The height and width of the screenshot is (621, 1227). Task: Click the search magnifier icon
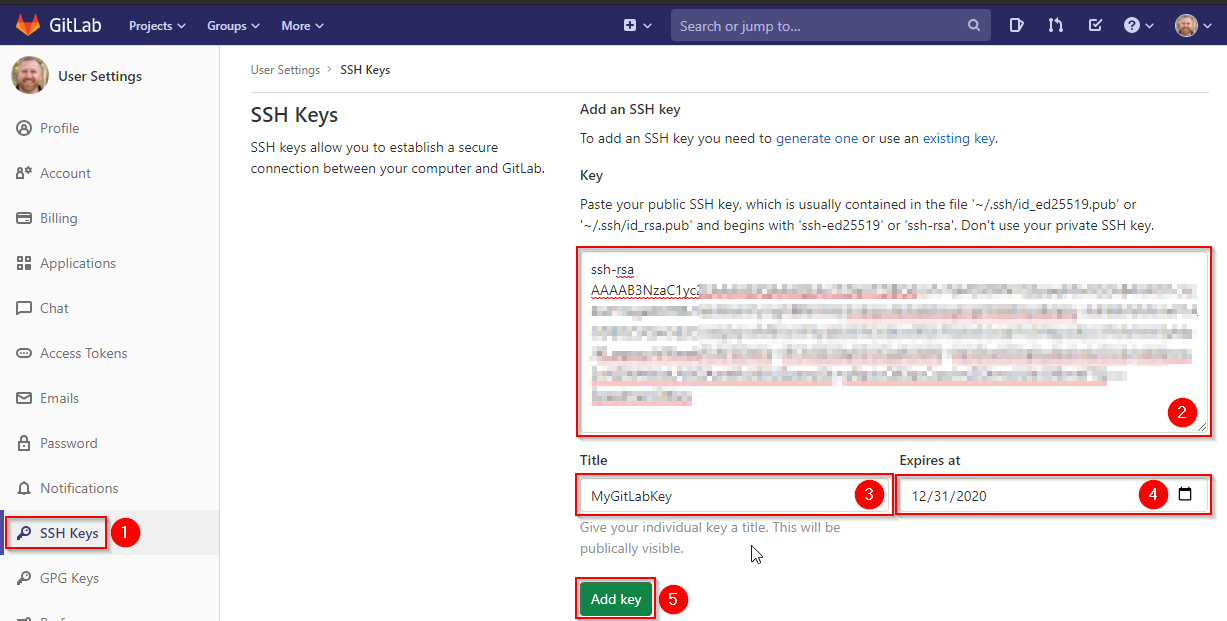(974, 26)
